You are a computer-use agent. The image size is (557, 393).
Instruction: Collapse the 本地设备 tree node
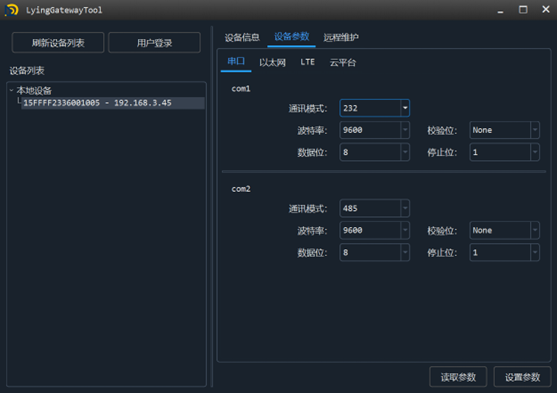click(x=11, y=90)
